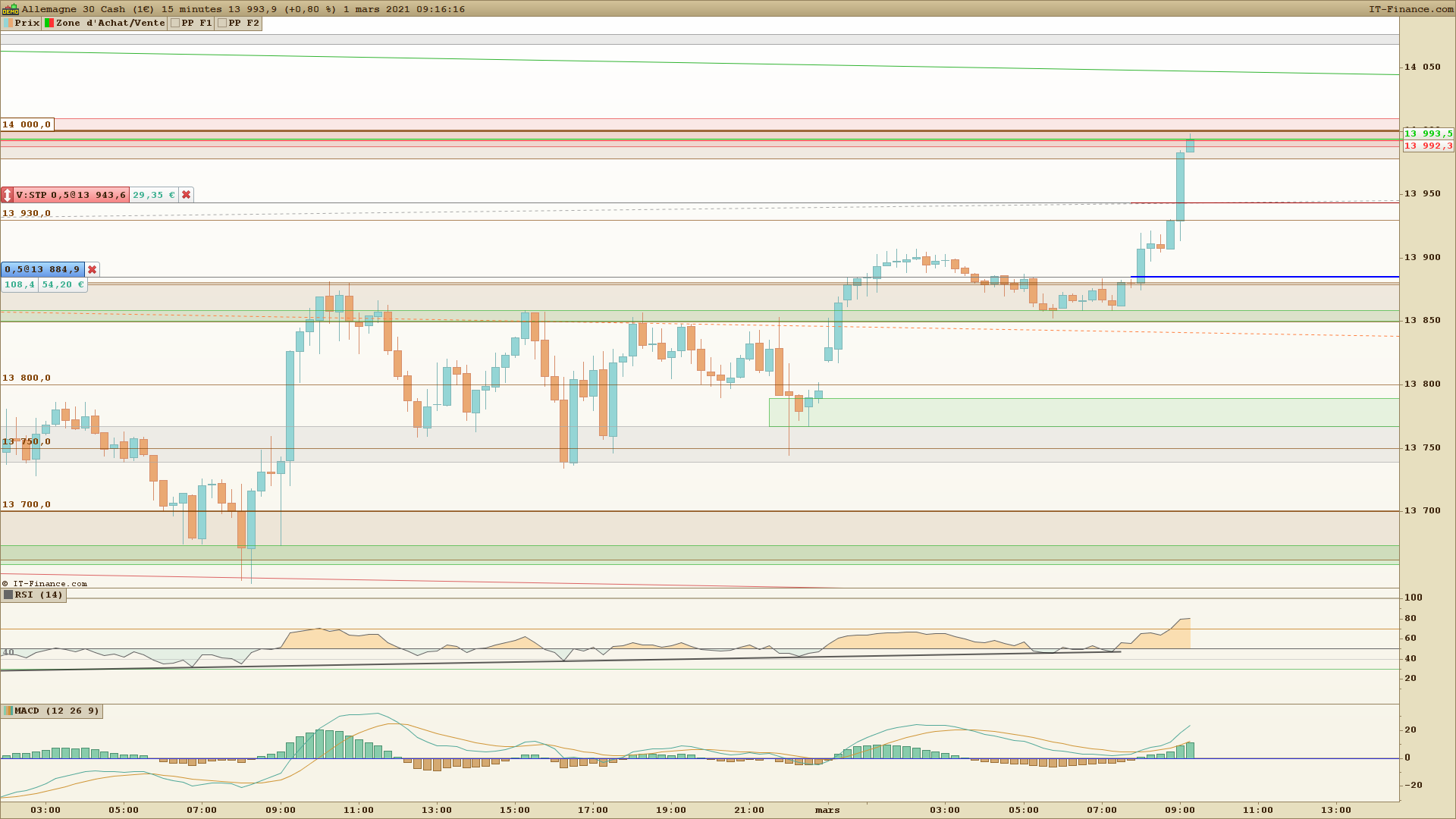1456x819 pixels.
Task: Close the 0,5@13 884,9 position label
Action: click(92, 269)
